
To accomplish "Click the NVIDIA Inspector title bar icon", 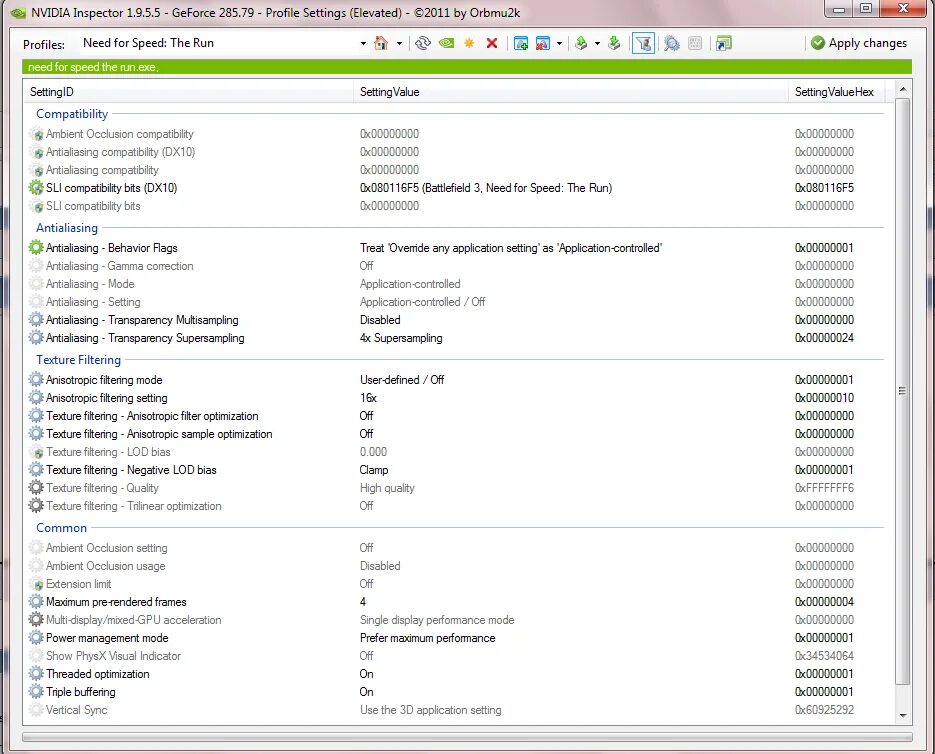I will [18, 12].
